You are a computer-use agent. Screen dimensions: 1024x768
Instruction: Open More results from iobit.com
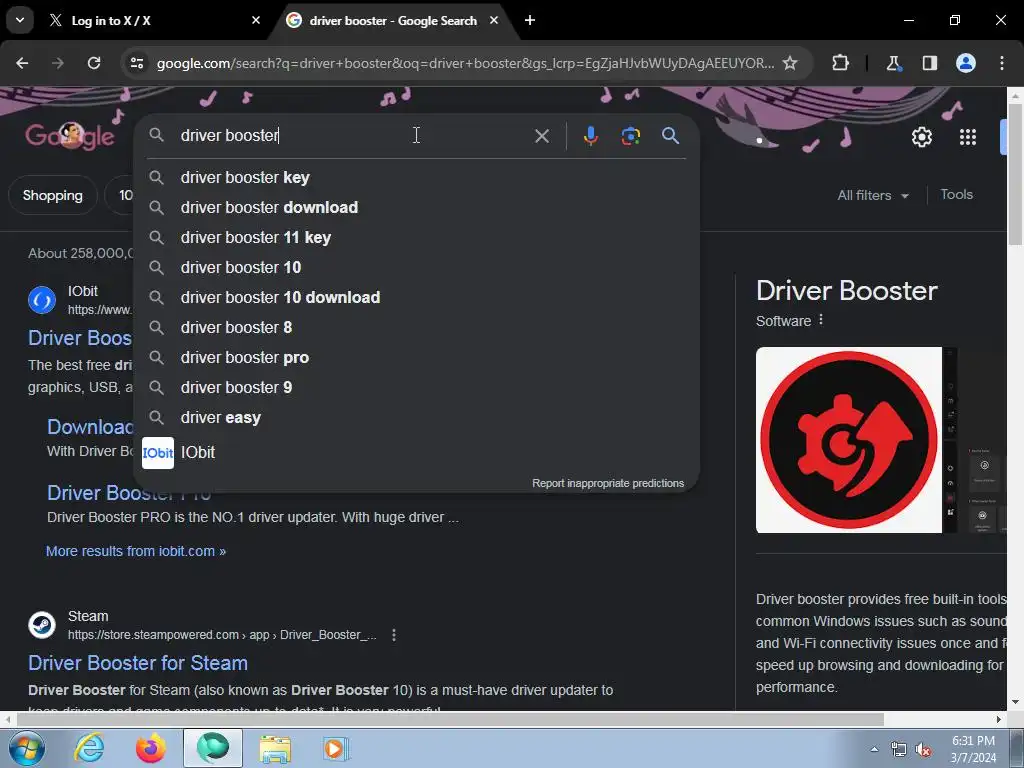pos(136,551)
